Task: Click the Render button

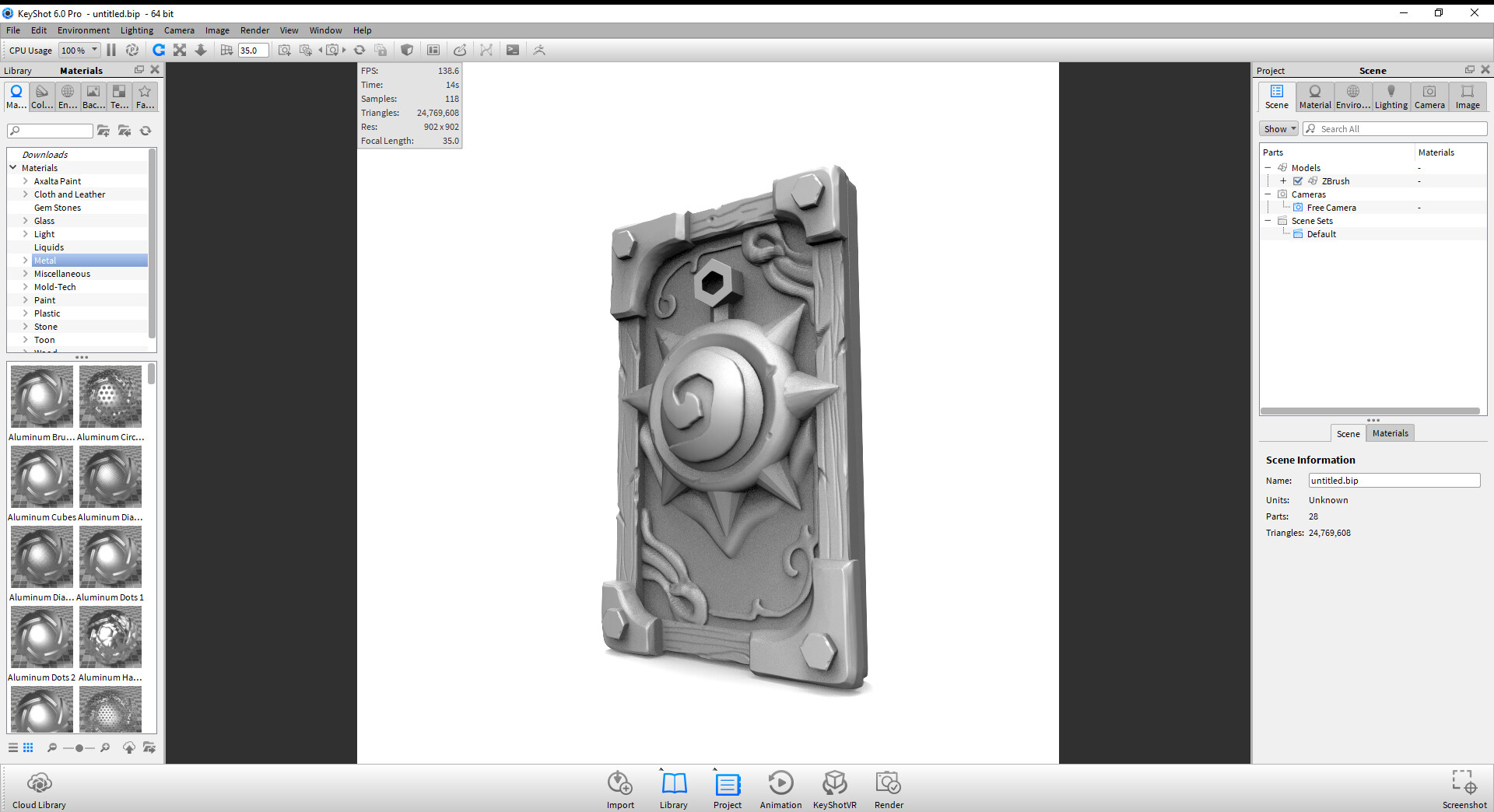Action: (889, 790)
